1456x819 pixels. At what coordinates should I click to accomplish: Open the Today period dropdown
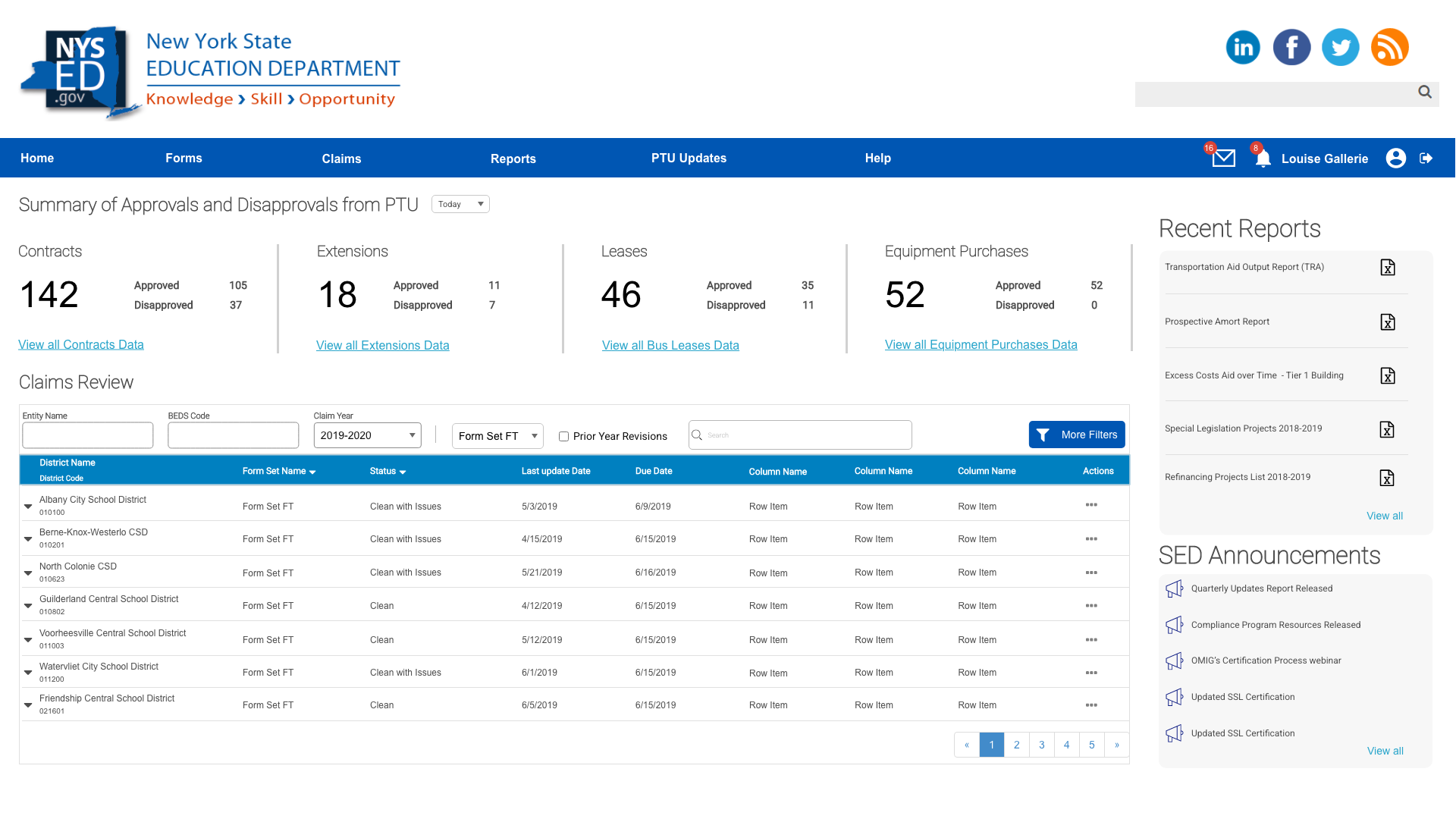point(460,204)
